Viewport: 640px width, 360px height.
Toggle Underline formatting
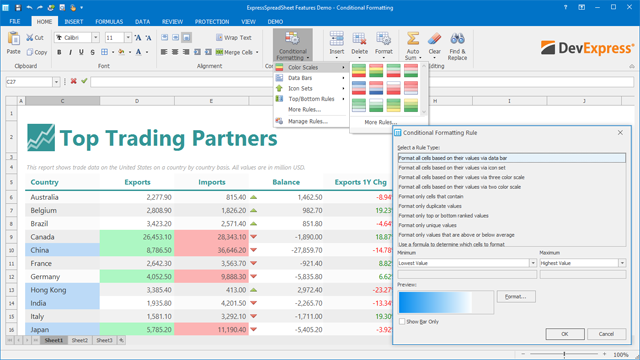(x=81, y=52)
